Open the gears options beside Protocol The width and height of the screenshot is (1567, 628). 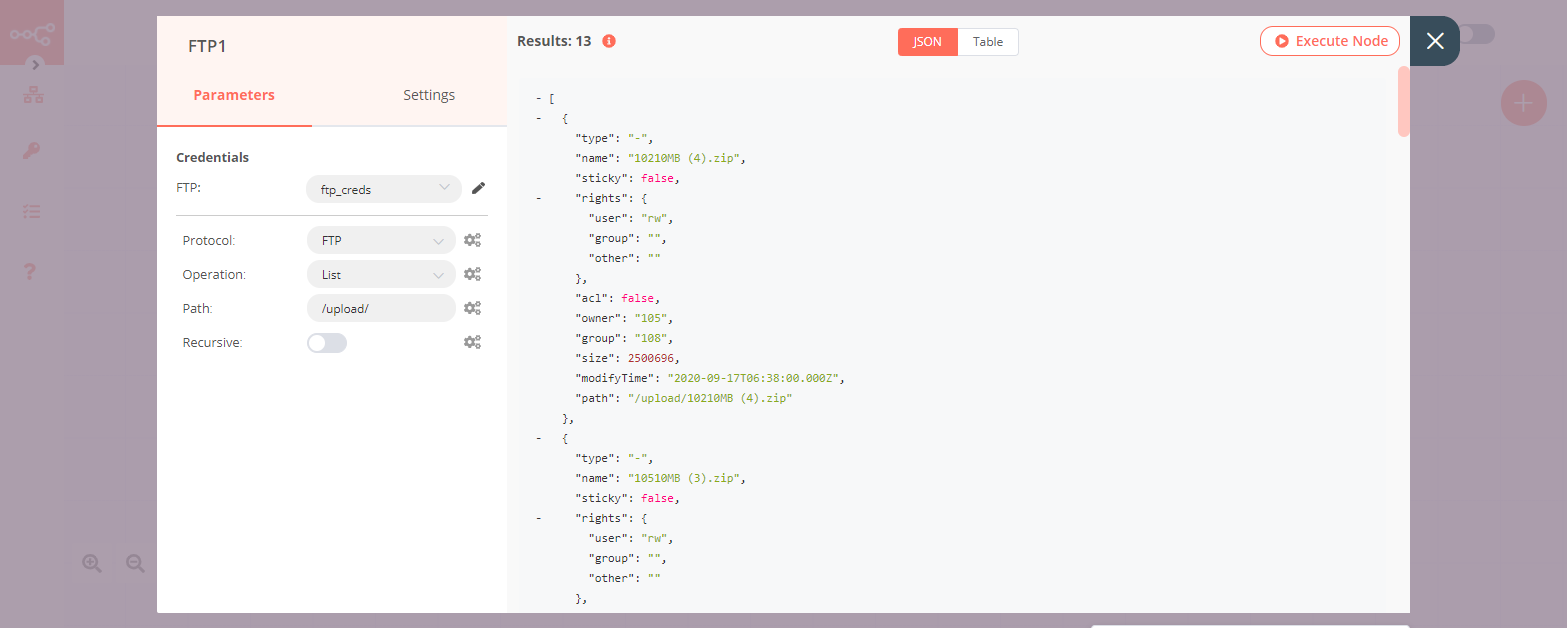472,240
